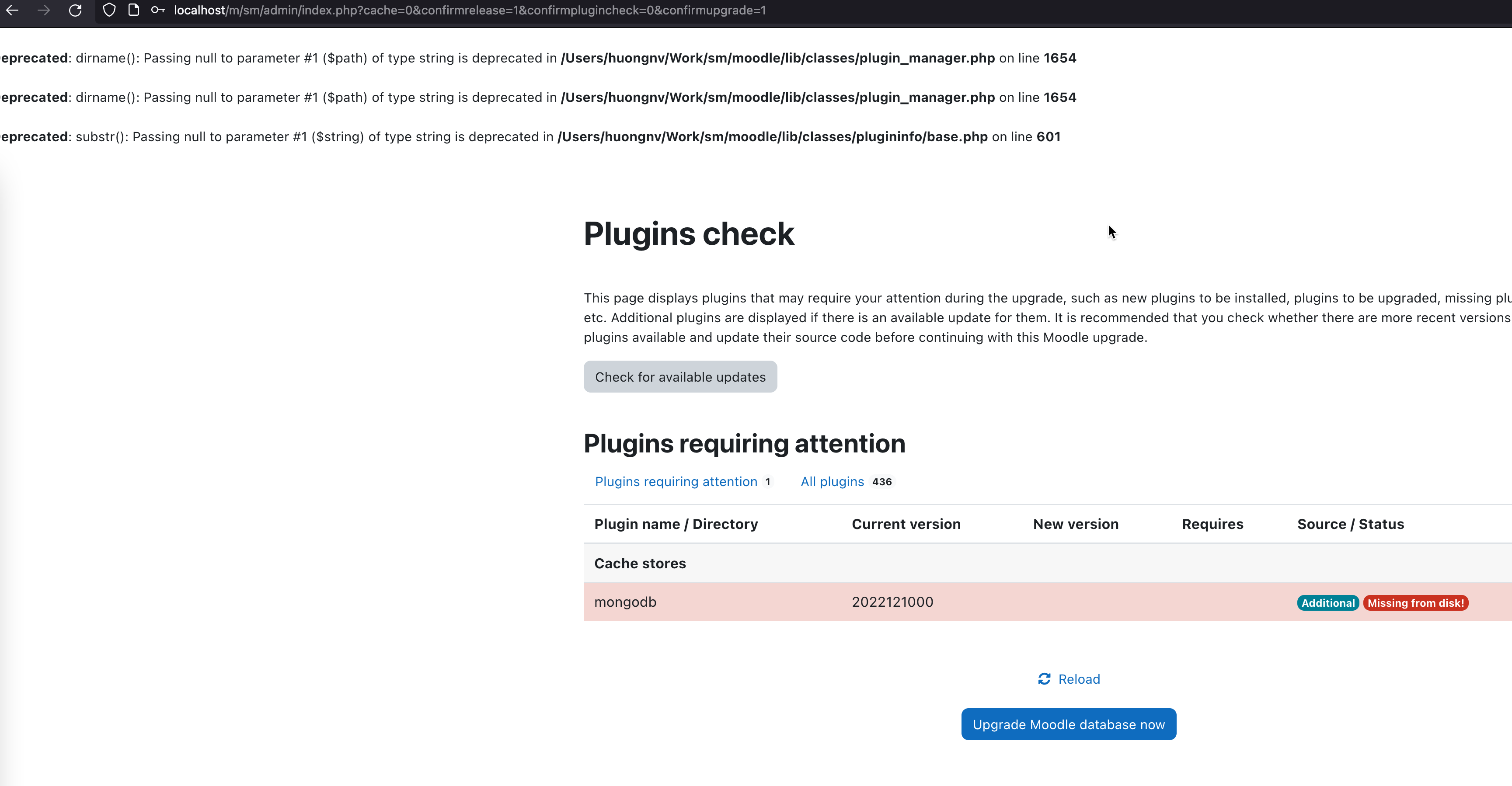Click the Plugins requiring attention section heading
Screen dimensions: 1512x786
(744, 444)
